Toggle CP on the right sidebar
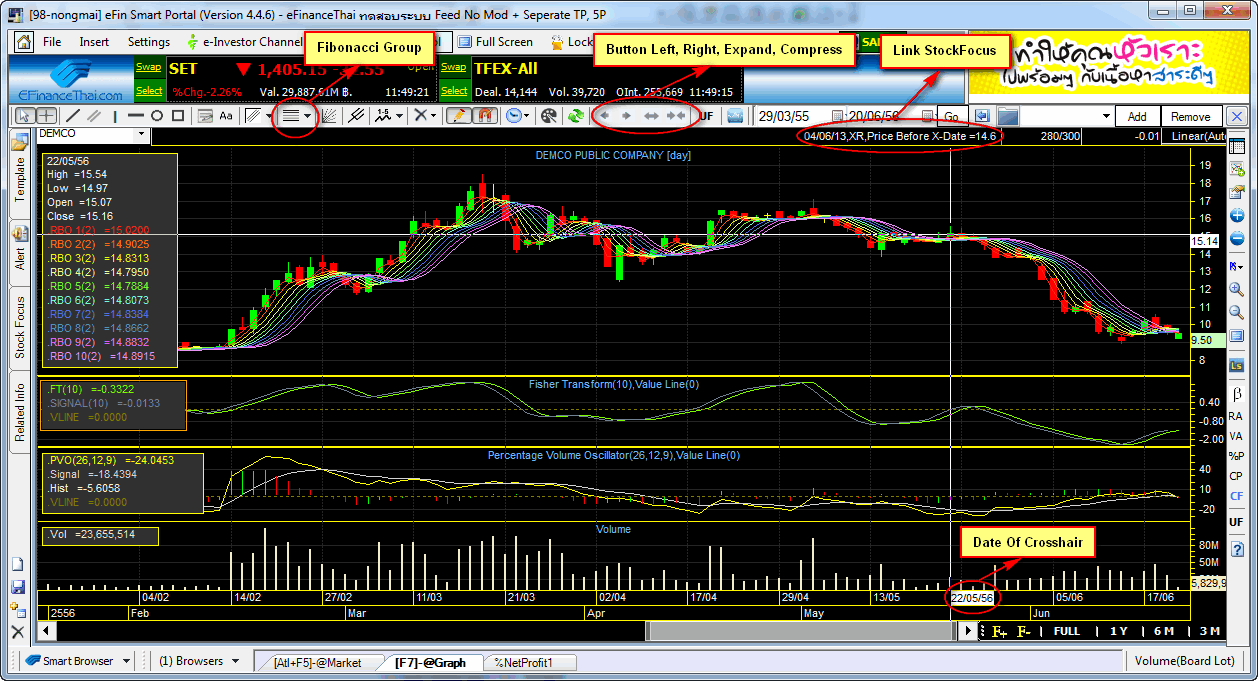The width and height of the screenshot is (1258, 681). [1236, 476]
